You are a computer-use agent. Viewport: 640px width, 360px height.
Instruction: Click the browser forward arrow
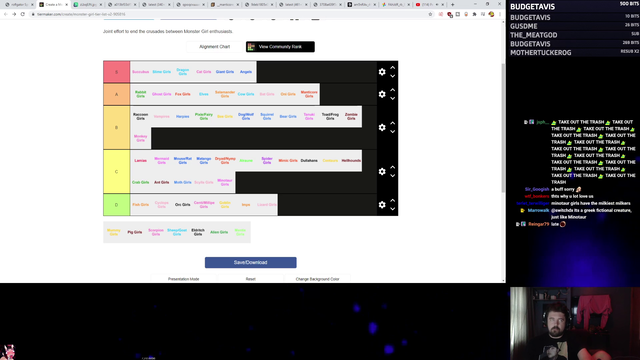click(x=14, y=14)
